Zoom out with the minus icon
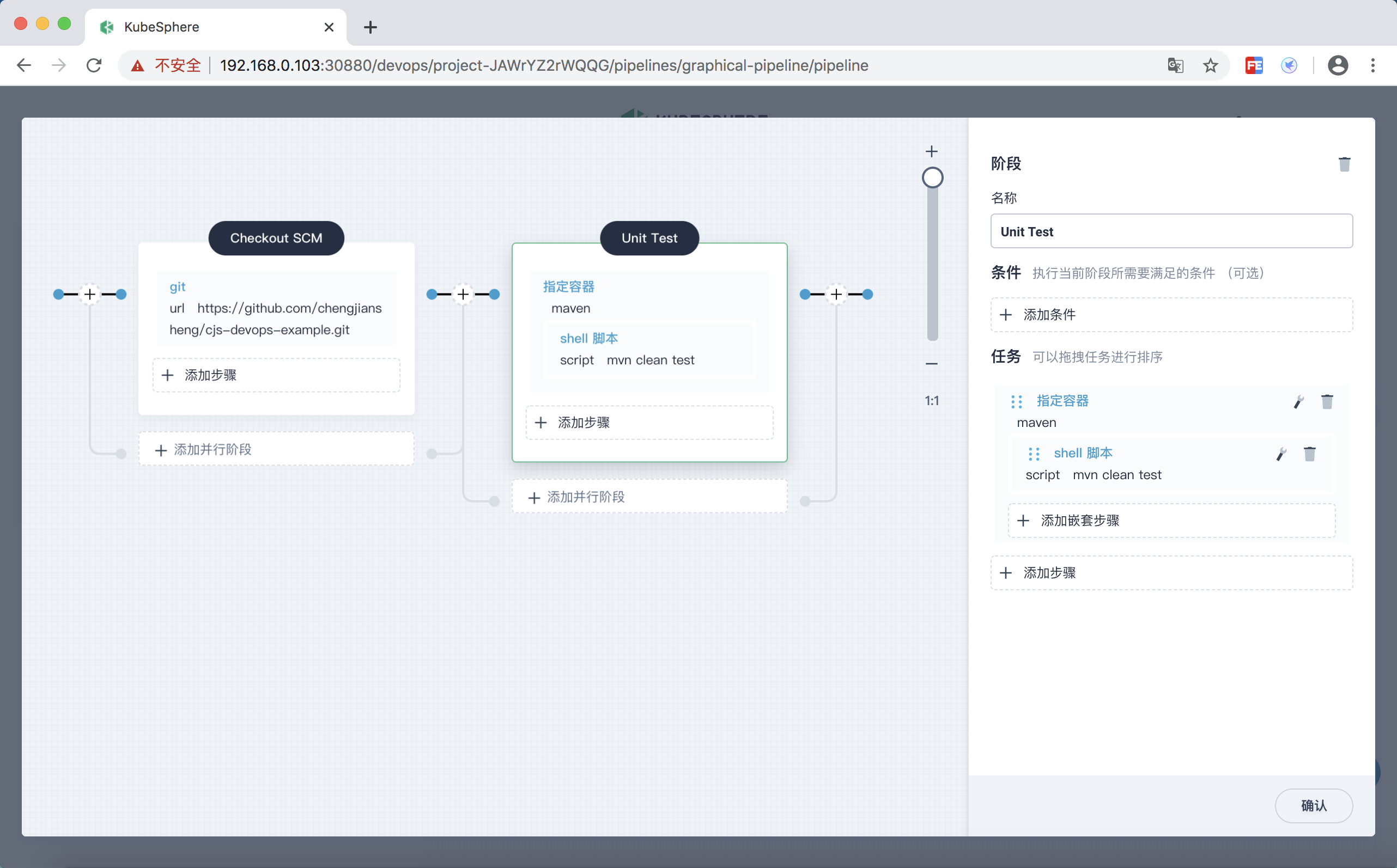The image size is (1397, 868). click(x=932, y=364)
